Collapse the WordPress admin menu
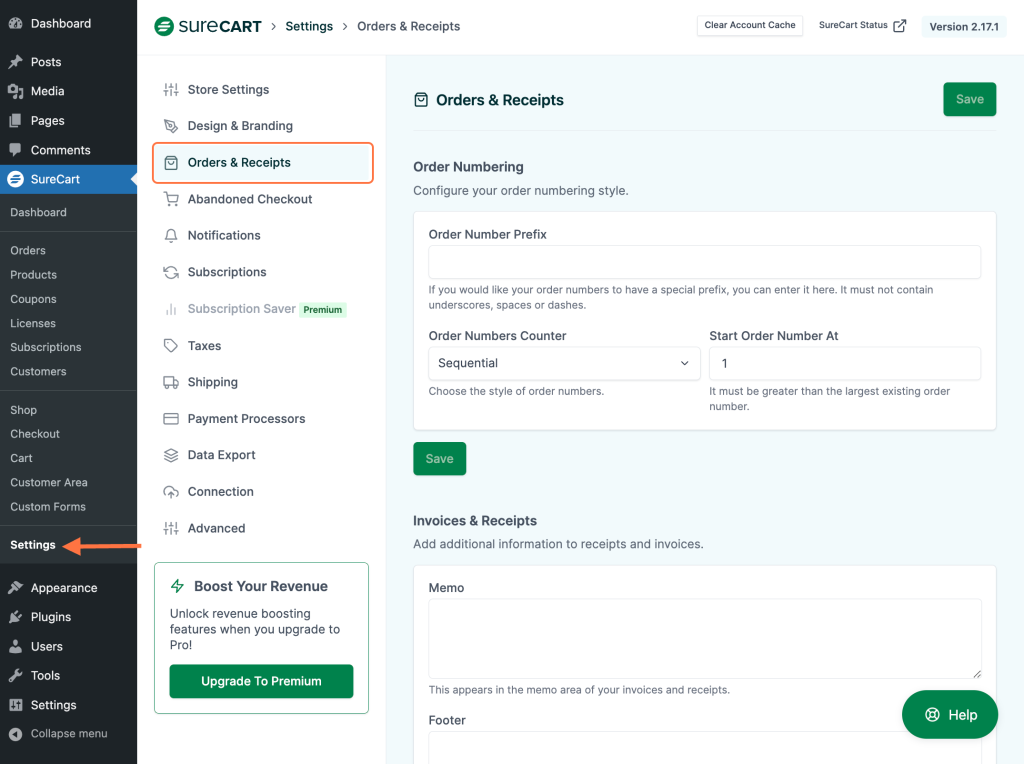The image size is (1024, 764). [x=68, y=734]
